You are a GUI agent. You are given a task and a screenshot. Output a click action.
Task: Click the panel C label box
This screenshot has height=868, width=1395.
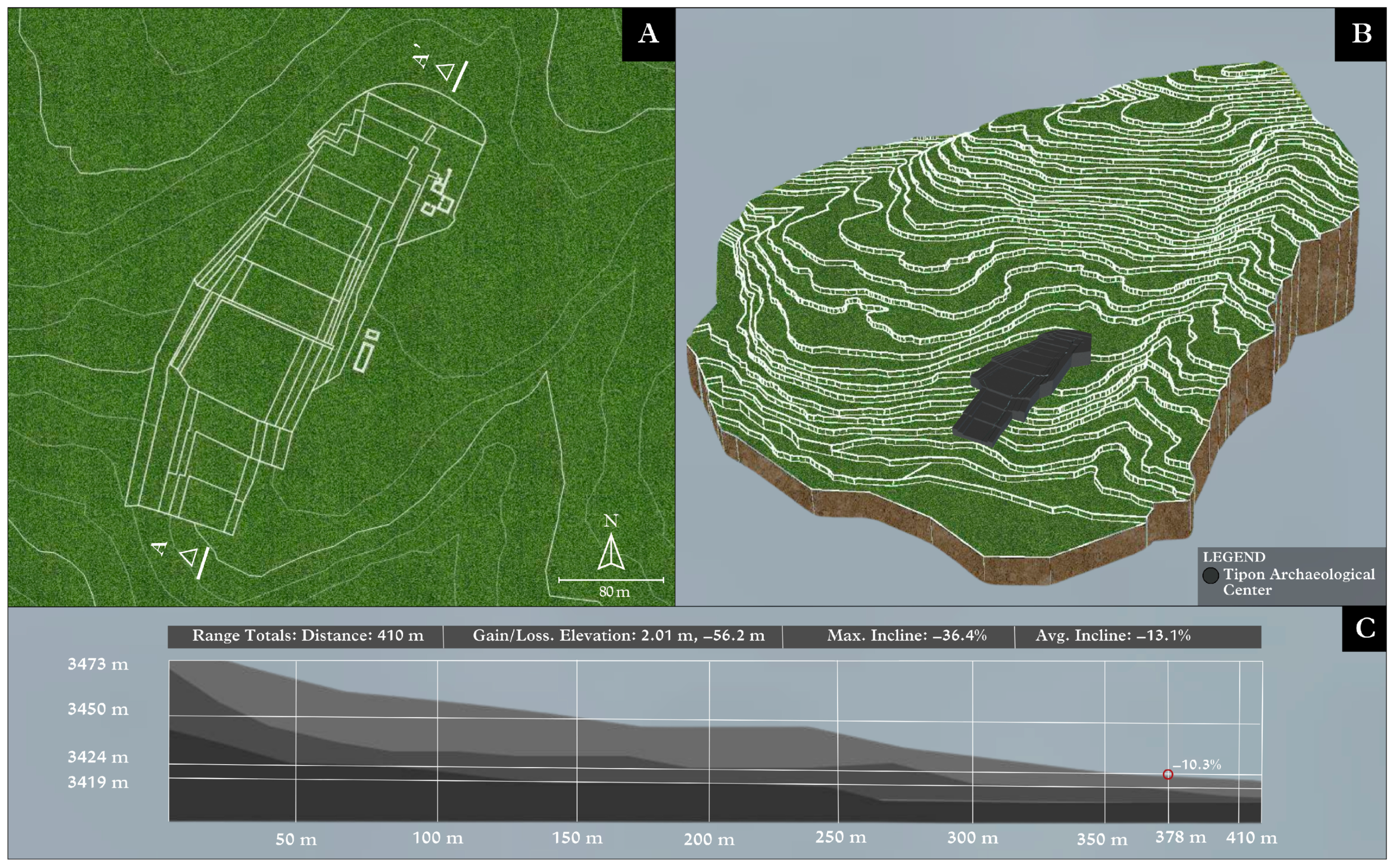click(x=1365, y=628)
